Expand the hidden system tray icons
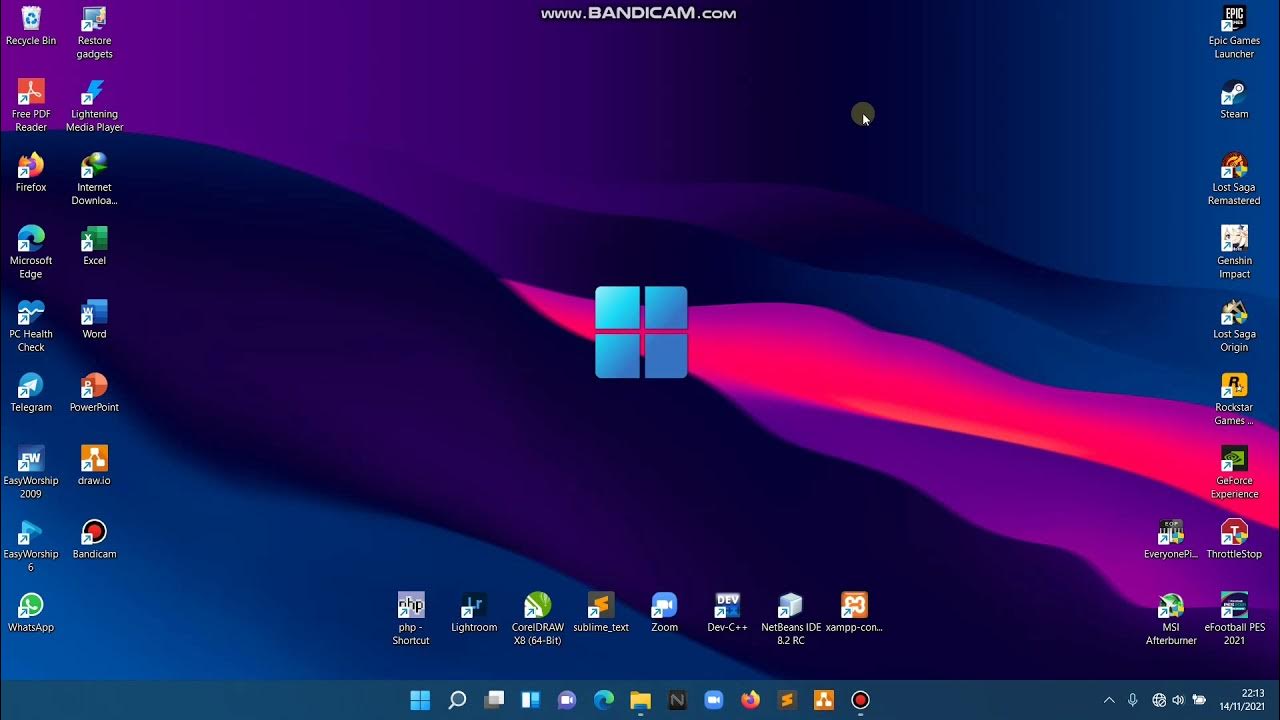The height and width of the screenshot is (720, 1280). click(1108, 700)
